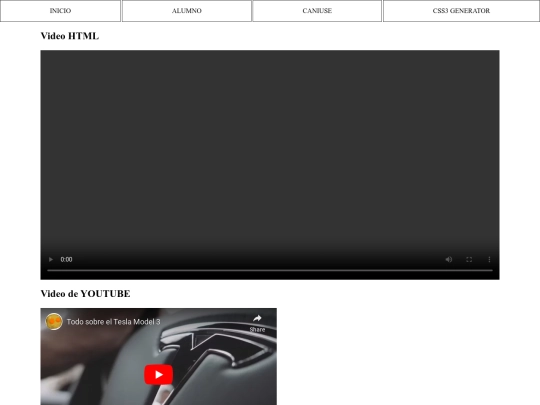The height and width of the screenshot is (405, 540).
Task: Click the 'Video HTML' heading text
Action: coord(70,36)
